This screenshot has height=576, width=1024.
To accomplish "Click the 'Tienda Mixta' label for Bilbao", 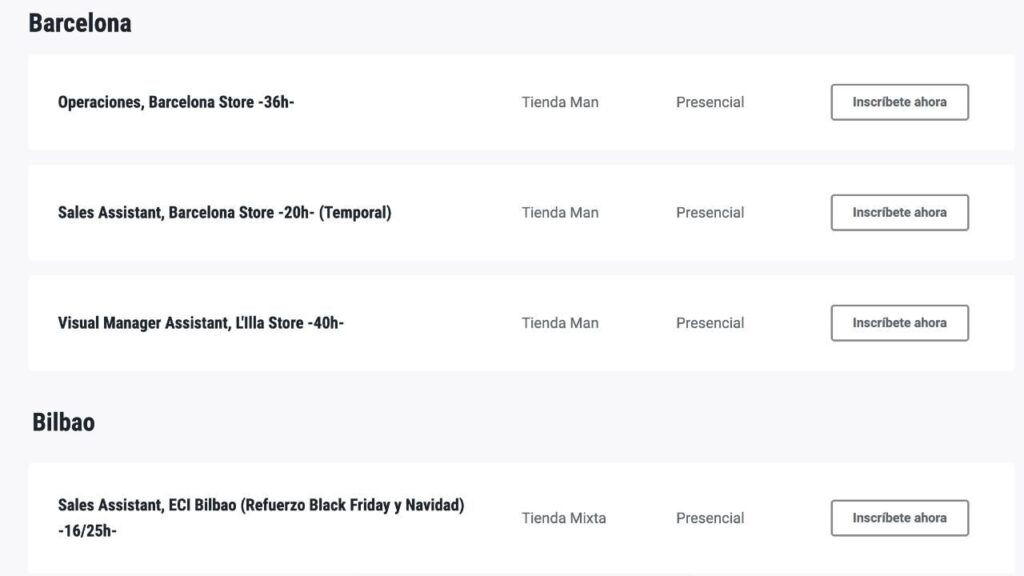I will click(x=564, y=518).
